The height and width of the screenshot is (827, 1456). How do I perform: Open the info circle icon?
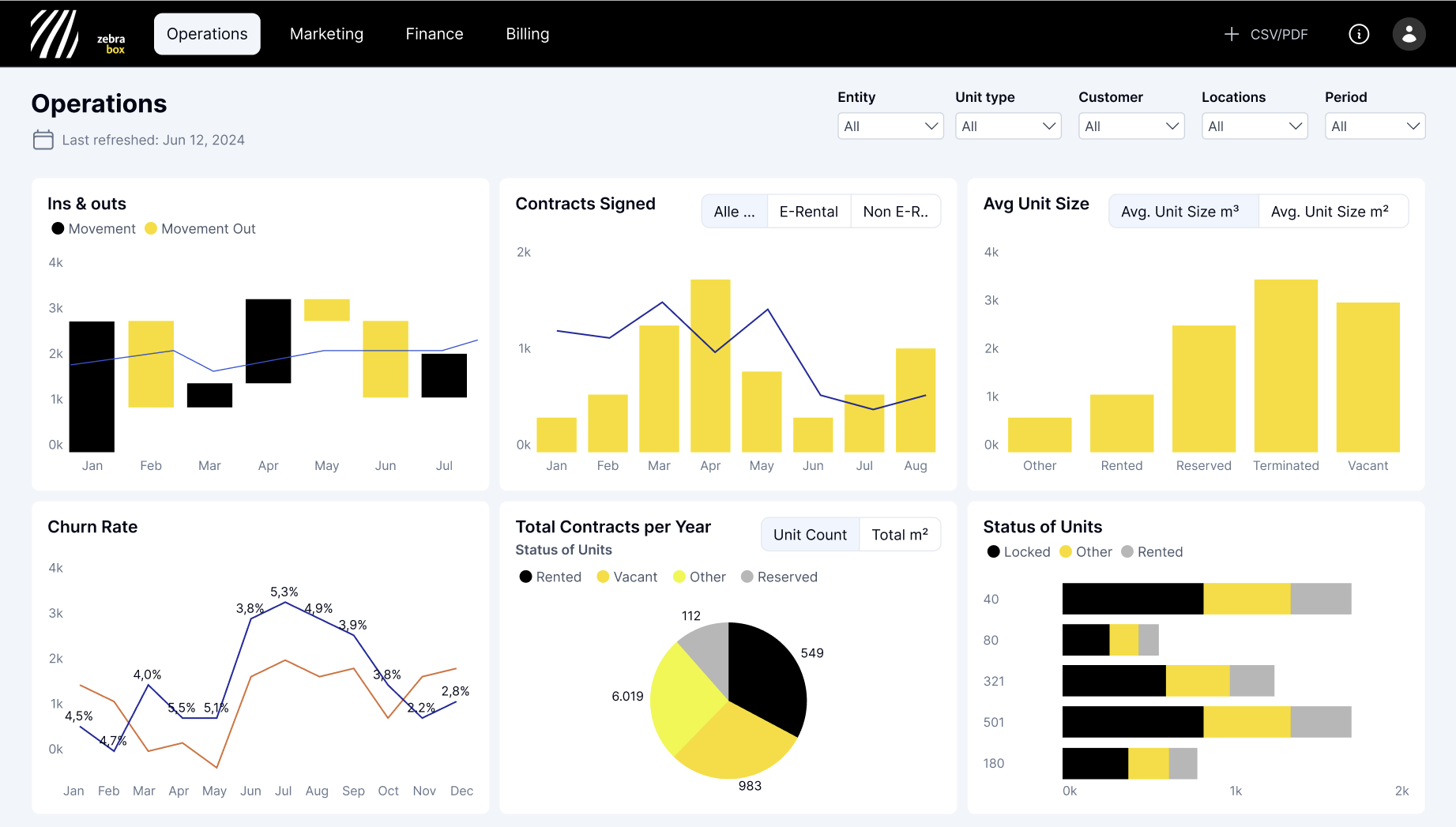1359,34
